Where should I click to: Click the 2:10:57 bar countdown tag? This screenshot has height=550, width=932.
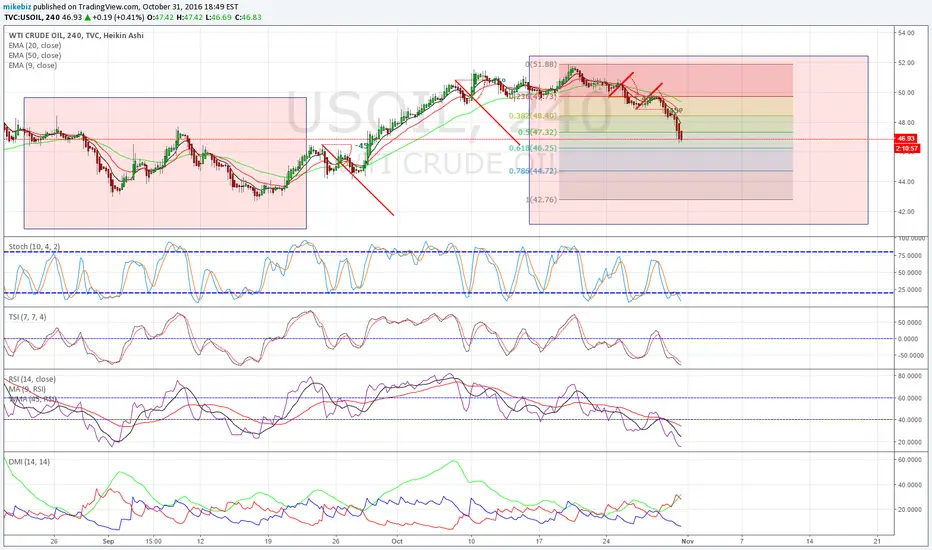click(x=906, y=148)
